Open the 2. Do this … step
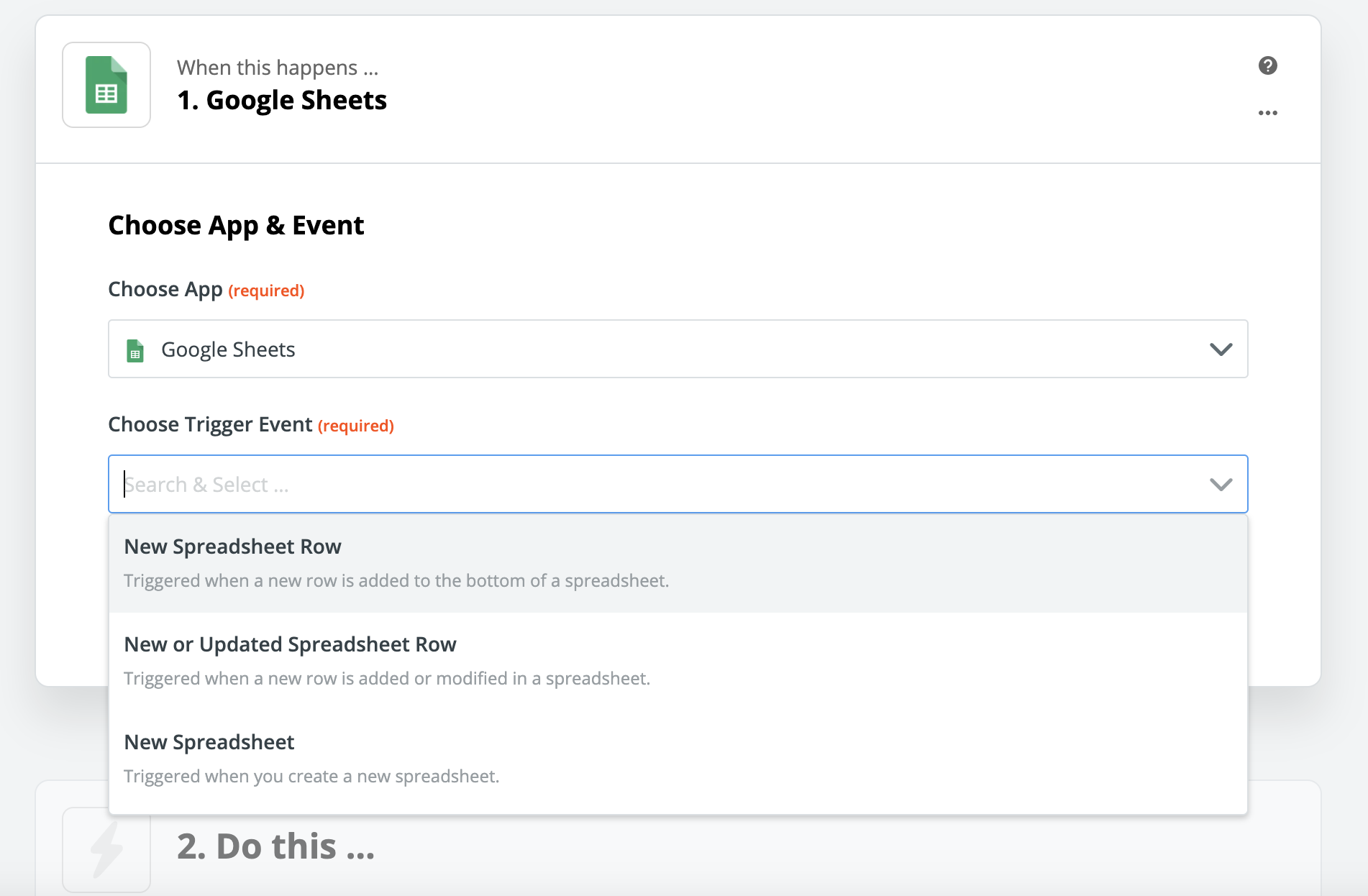This screenshot has width=1368, height=896. [276, 846]
